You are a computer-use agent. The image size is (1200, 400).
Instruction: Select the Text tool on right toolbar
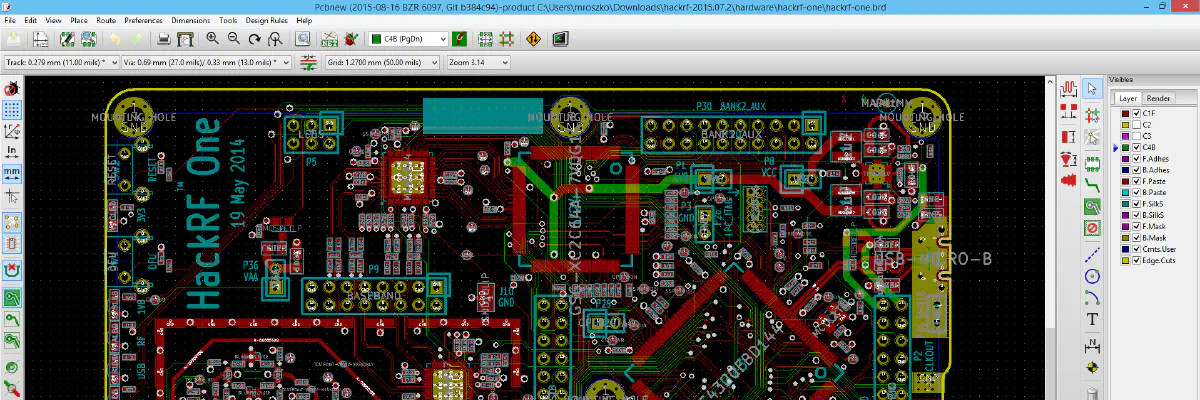click(x=1092, y=320)
